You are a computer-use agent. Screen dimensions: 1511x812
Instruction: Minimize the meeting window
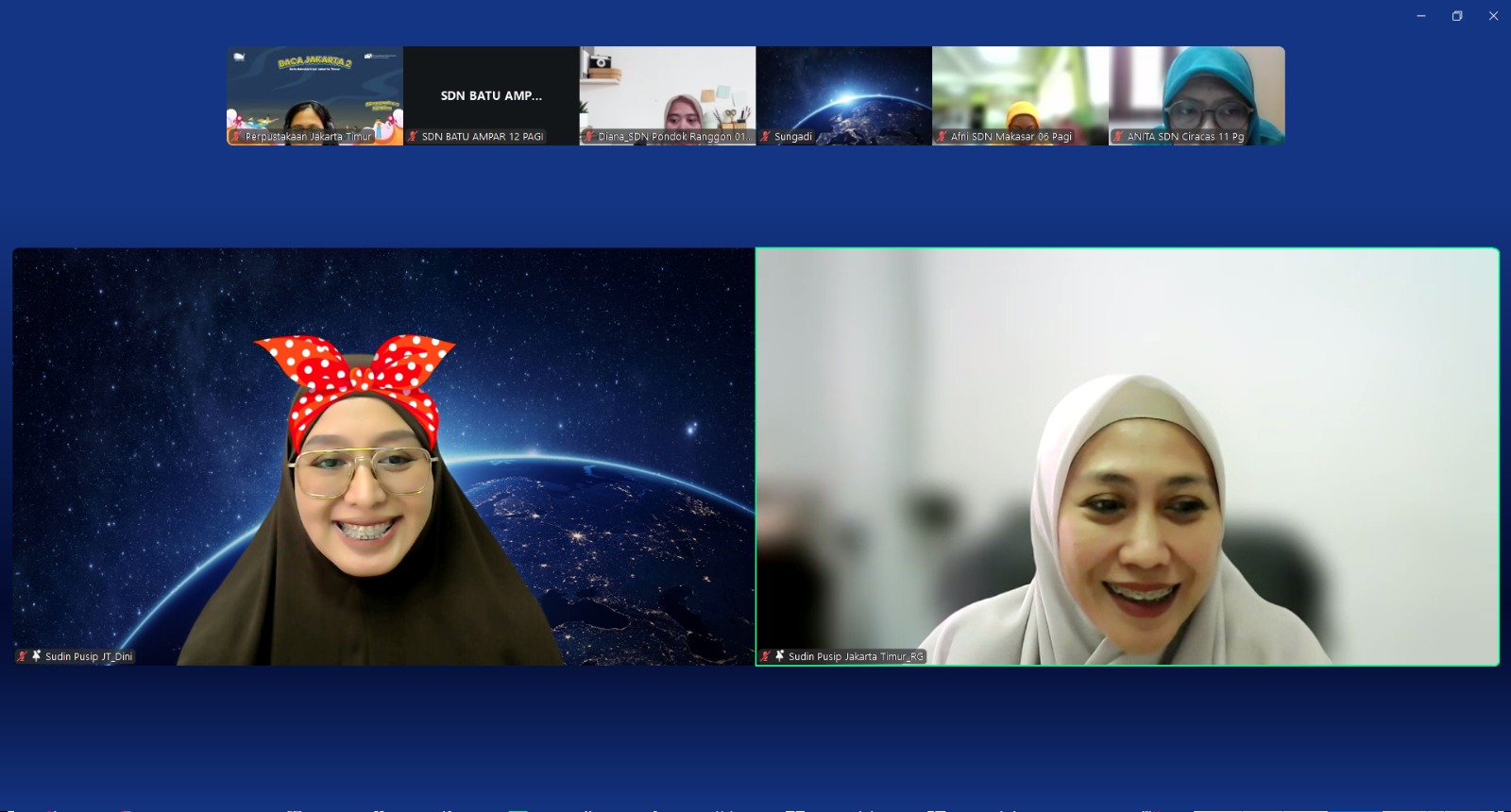(1420, 16)
